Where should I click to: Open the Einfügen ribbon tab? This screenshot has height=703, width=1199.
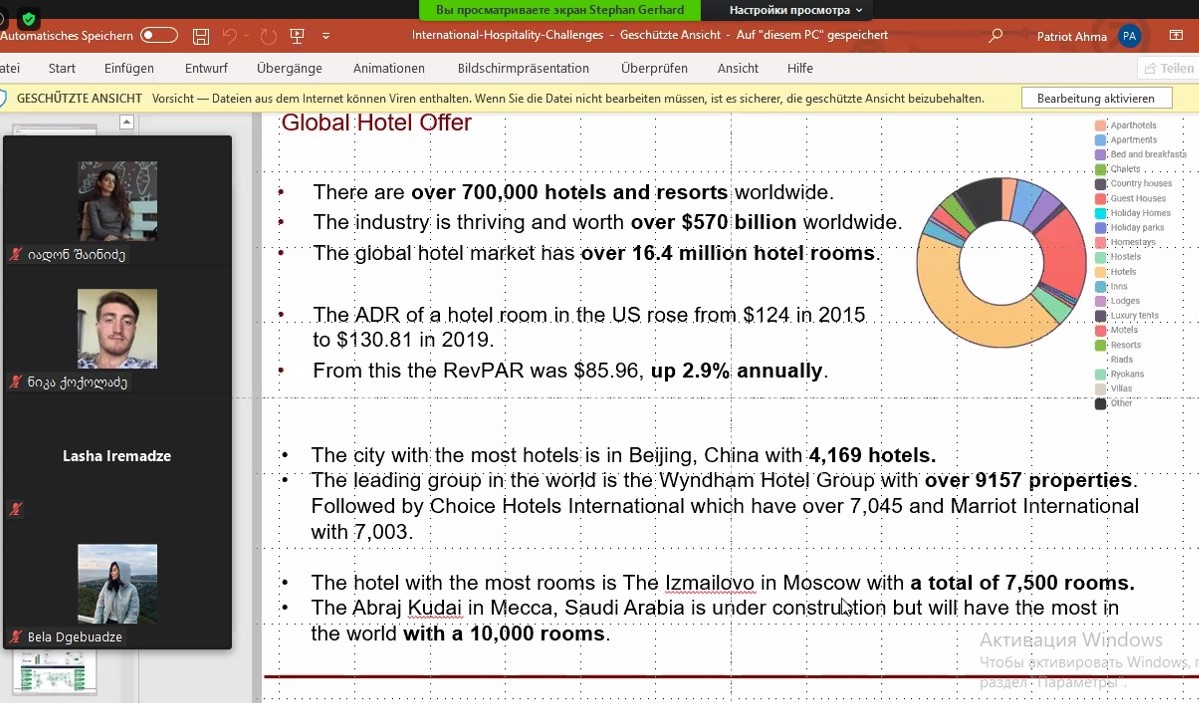pos(129,68)
